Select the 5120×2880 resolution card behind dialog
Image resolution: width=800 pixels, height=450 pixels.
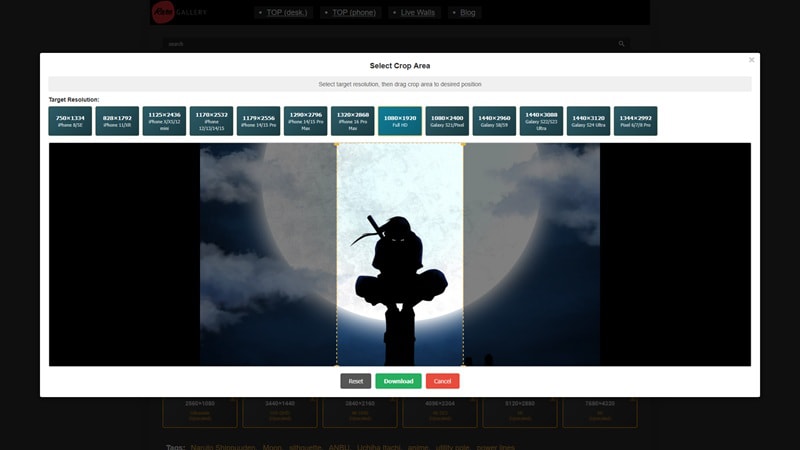click(x=520, y=411)
